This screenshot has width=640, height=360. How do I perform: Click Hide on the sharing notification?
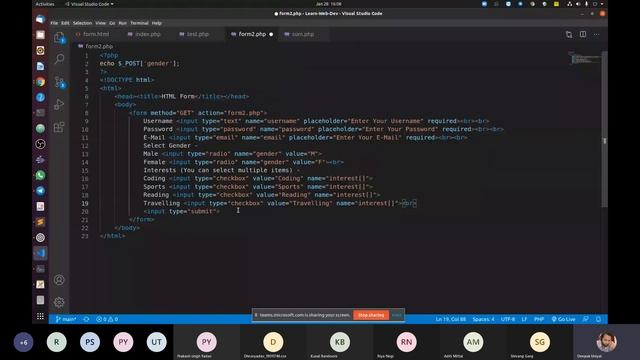[x=397, y=315]
